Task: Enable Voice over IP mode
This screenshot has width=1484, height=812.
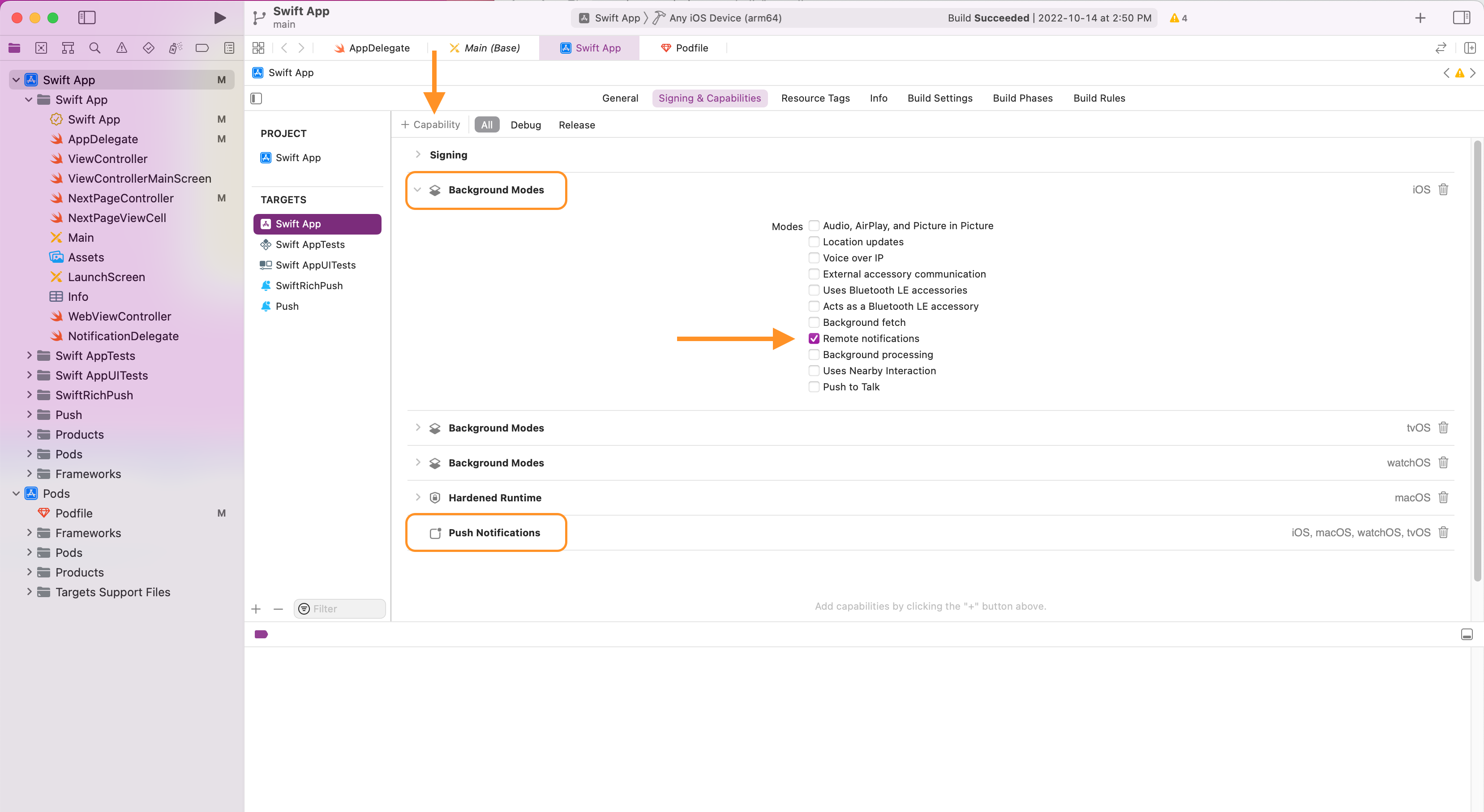Action: (x=814, y=257)
